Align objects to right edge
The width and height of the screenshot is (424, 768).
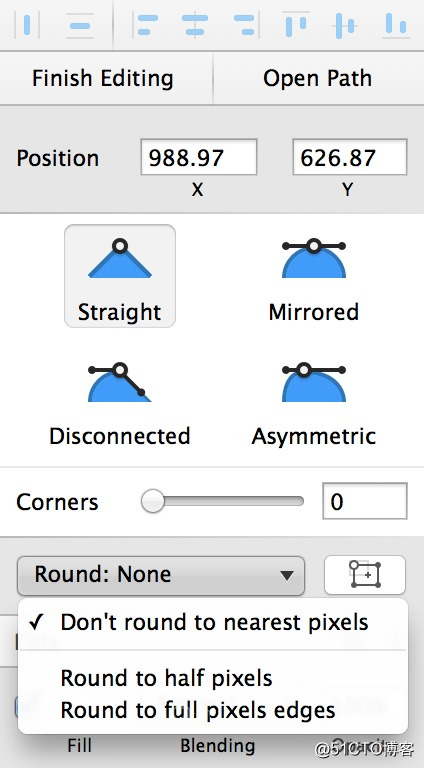tap(245, 24)
